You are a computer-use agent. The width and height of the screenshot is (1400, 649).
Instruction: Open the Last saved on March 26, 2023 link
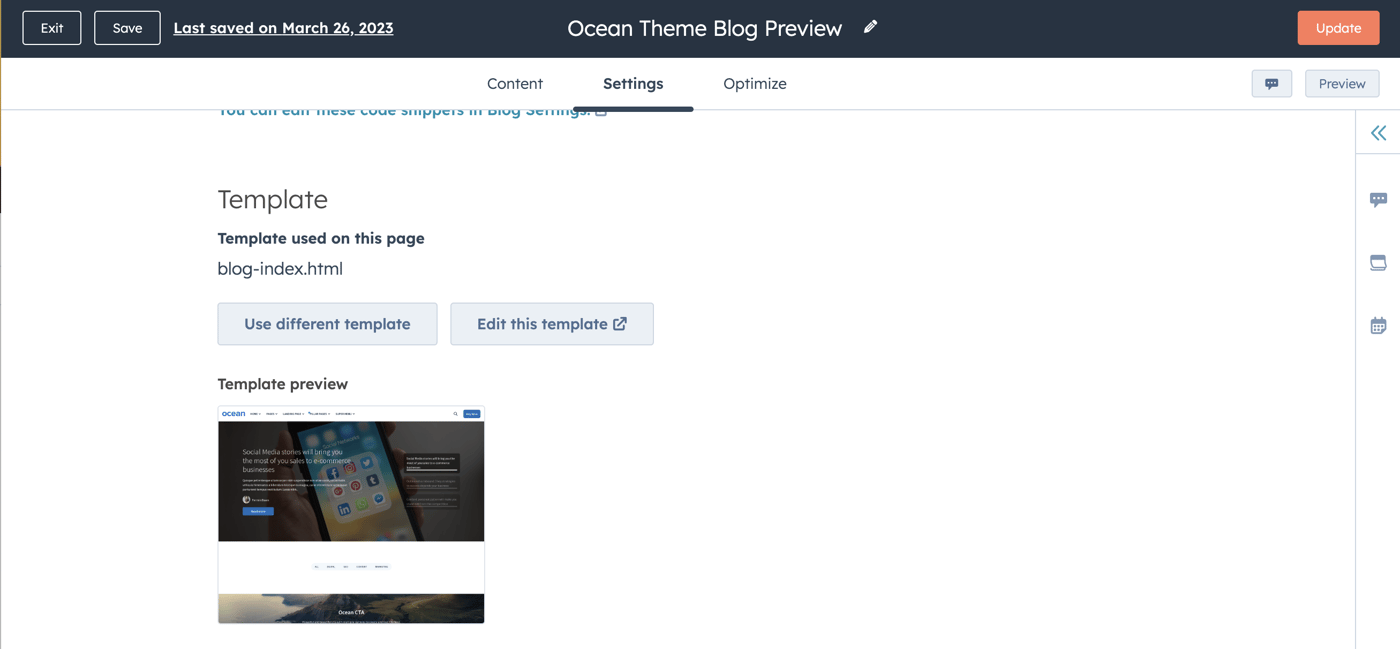283,27
